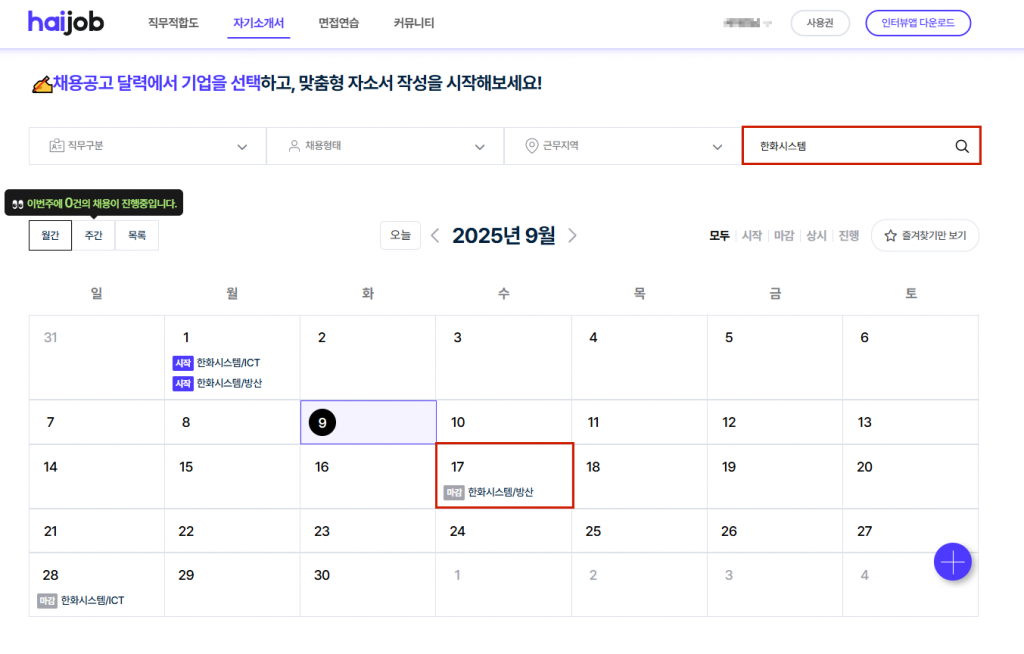This screenshot has width=1024, height=654.
Task: Open 한화시스템/ICT start event on September 1
Action: 216,363
